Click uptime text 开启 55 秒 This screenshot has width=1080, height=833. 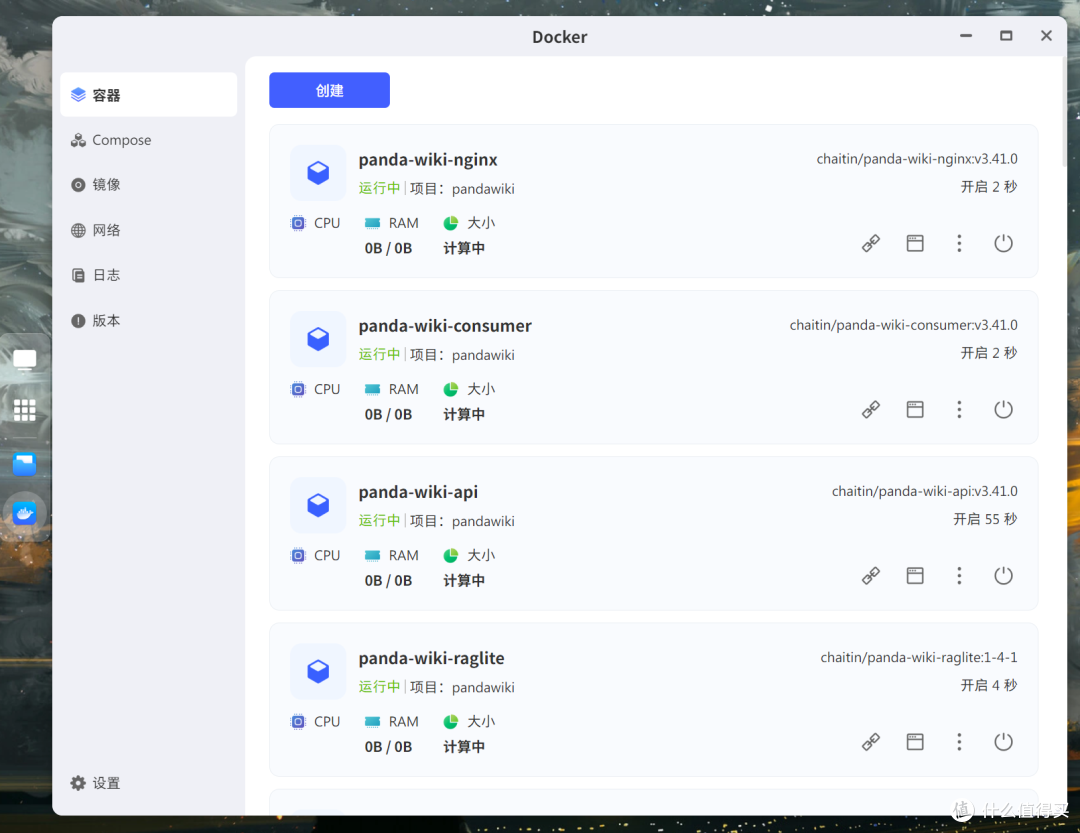pyautogui.click(x=985, y=519)
